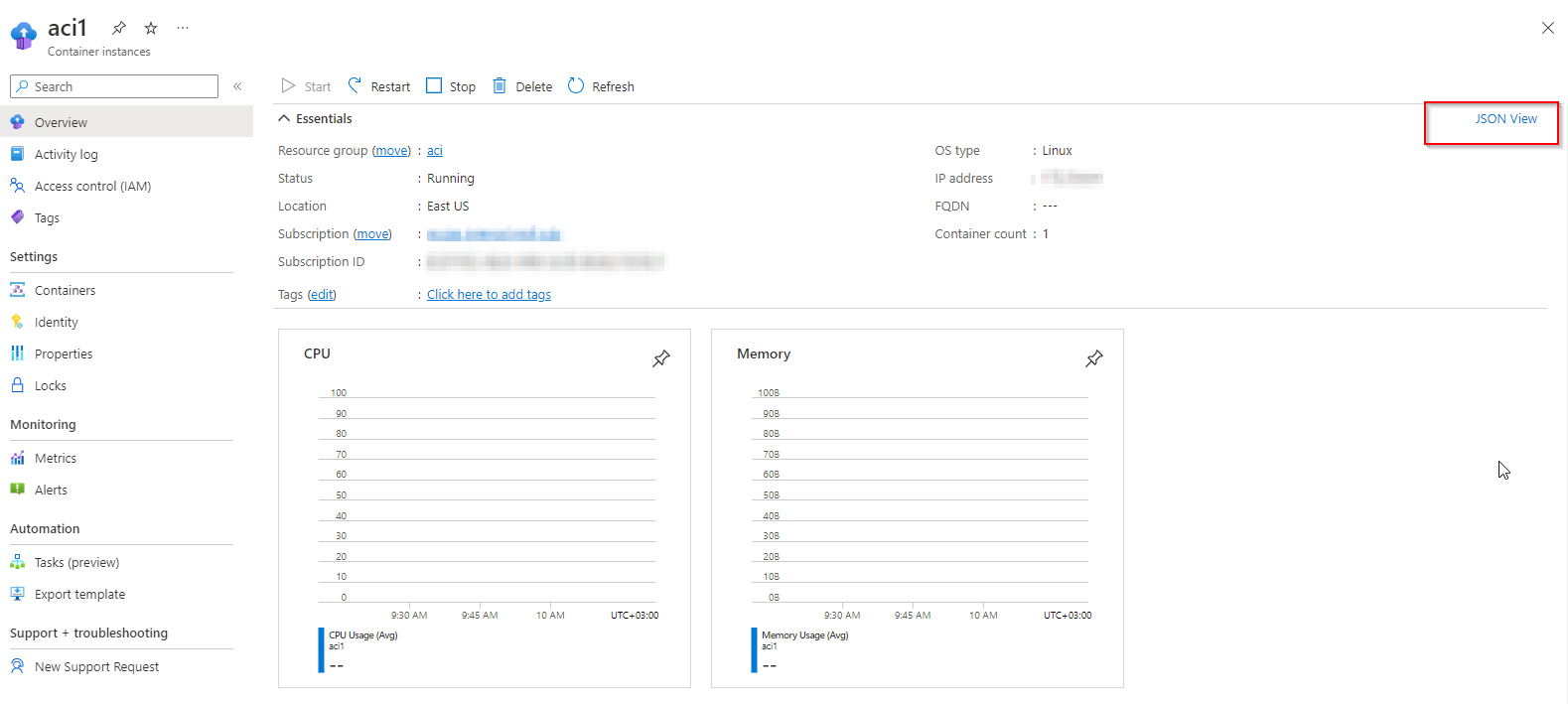Click the Activity log icon
Image resolution: width=1568 pixels, height=704 pixels.
pos(17,154)
